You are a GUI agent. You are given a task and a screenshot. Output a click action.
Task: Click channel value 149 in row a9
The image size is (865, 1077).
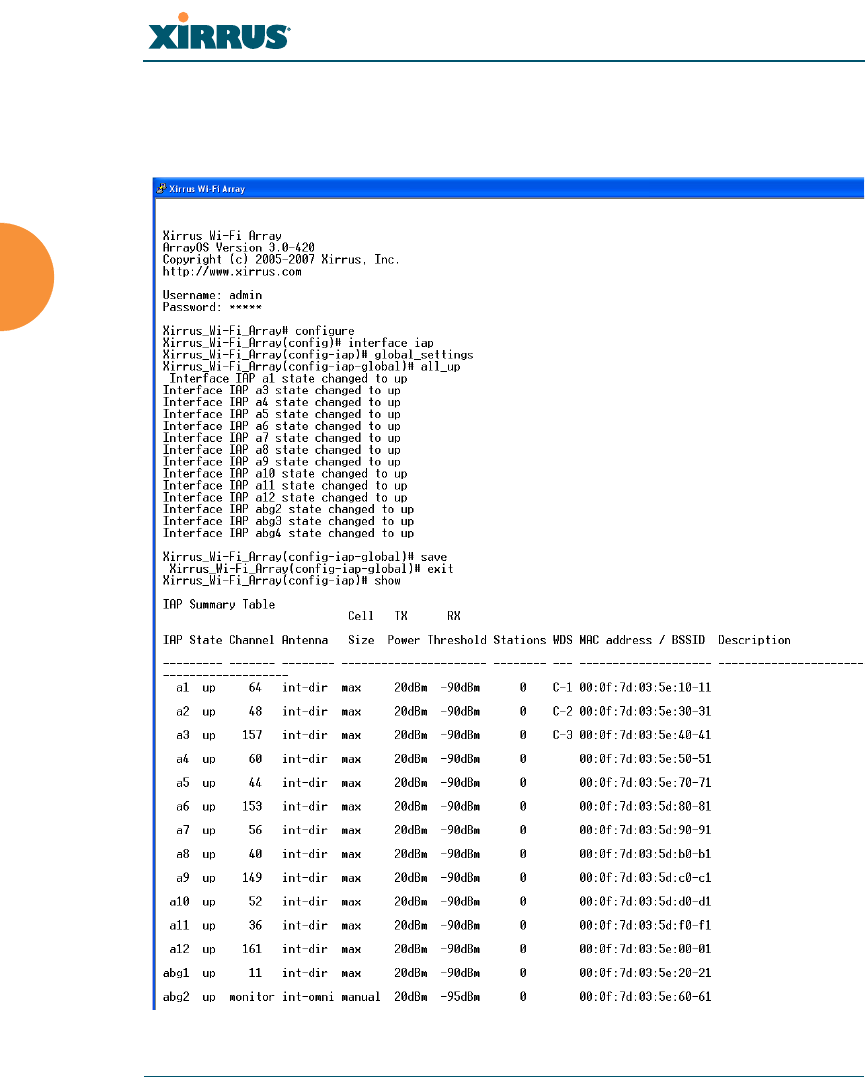pos(252,878)
